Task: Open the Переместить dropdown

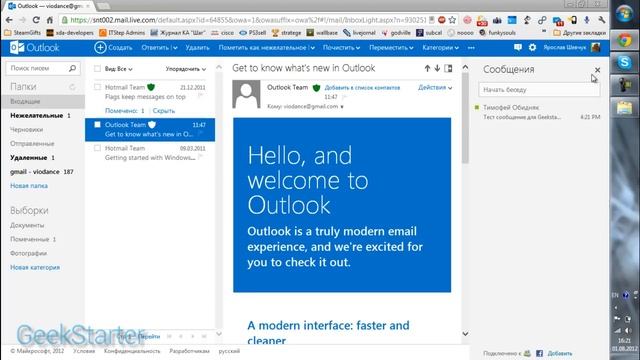Action: click(391, 48)
